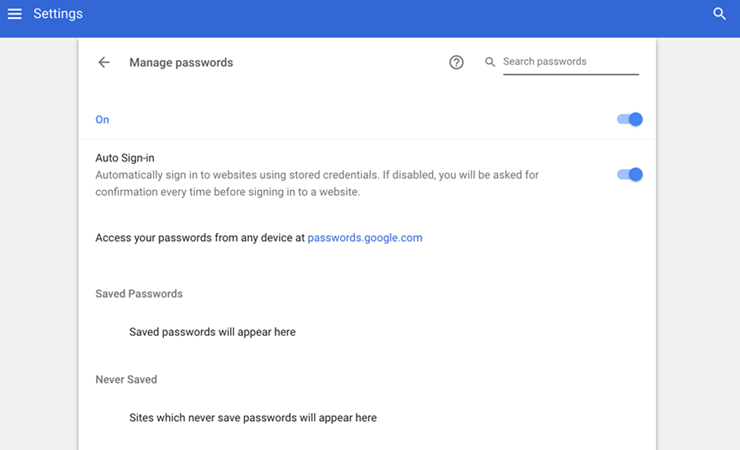740x450 pixels.
Task: Click the Auto Sign-in description text
Action: tap(317, 183)
